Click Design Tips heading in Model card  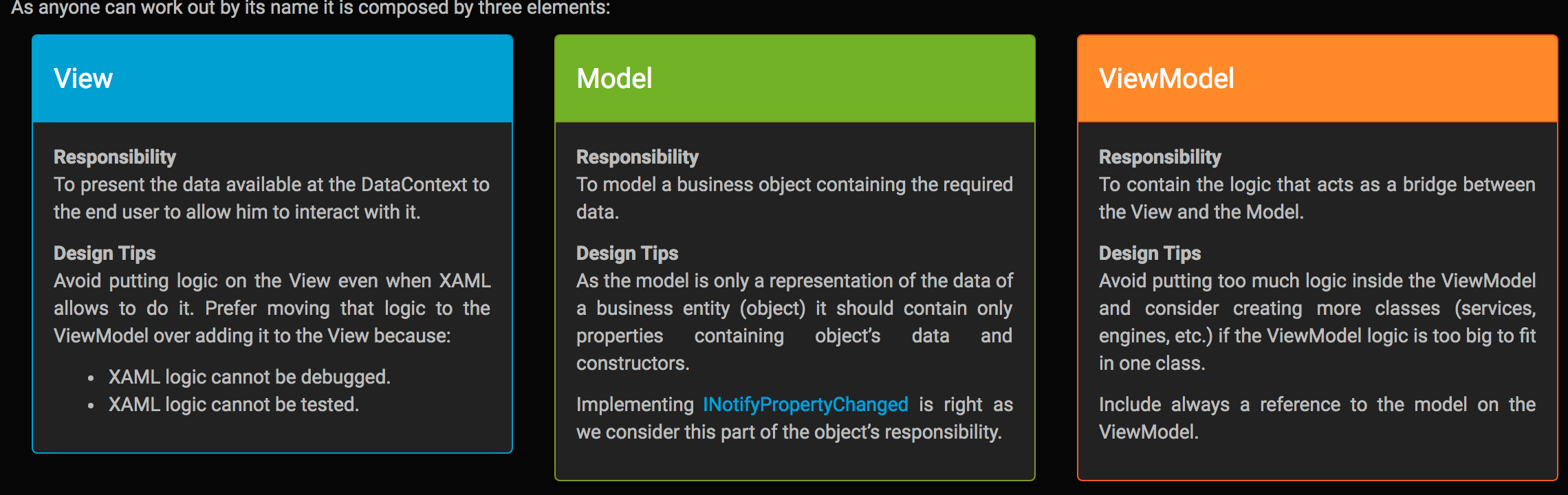627,253
